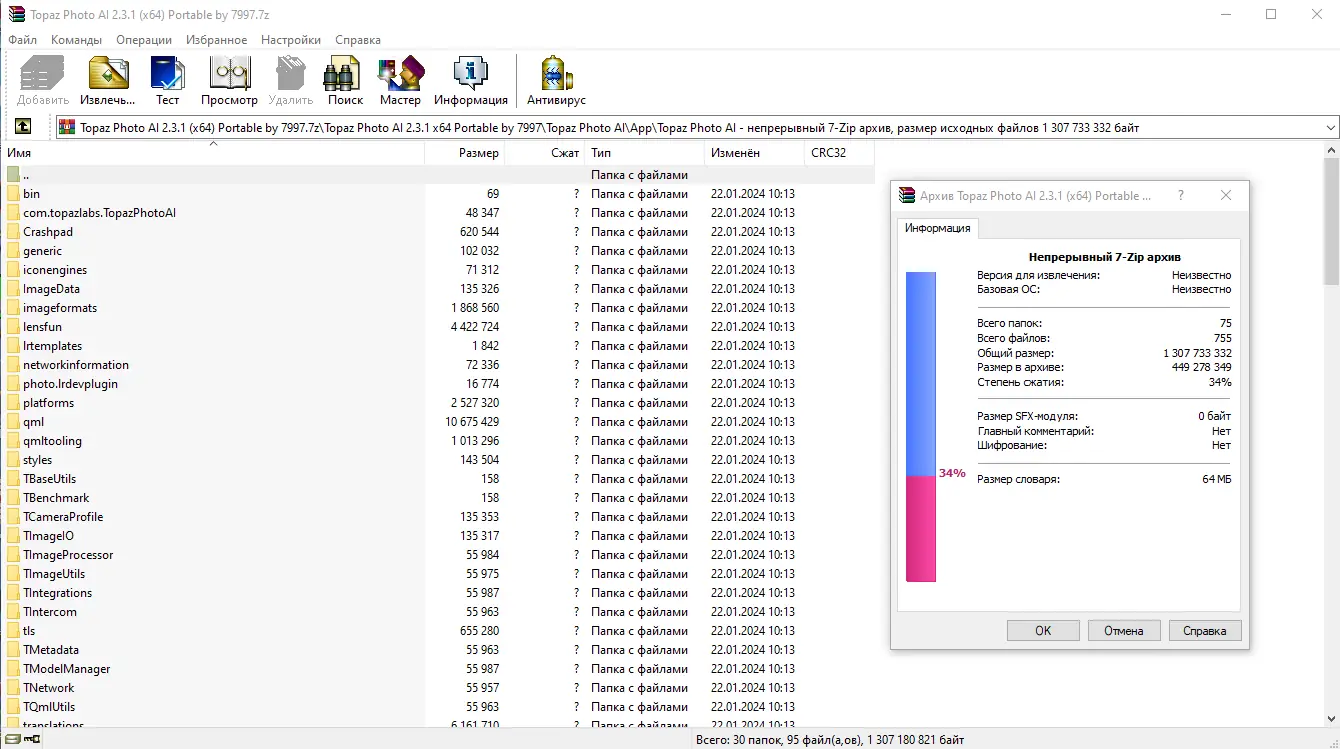Image resolution: width=1340 pixels, height=749 pixels.
Task: Confirm with the OK button
Action: point(1043,631)
